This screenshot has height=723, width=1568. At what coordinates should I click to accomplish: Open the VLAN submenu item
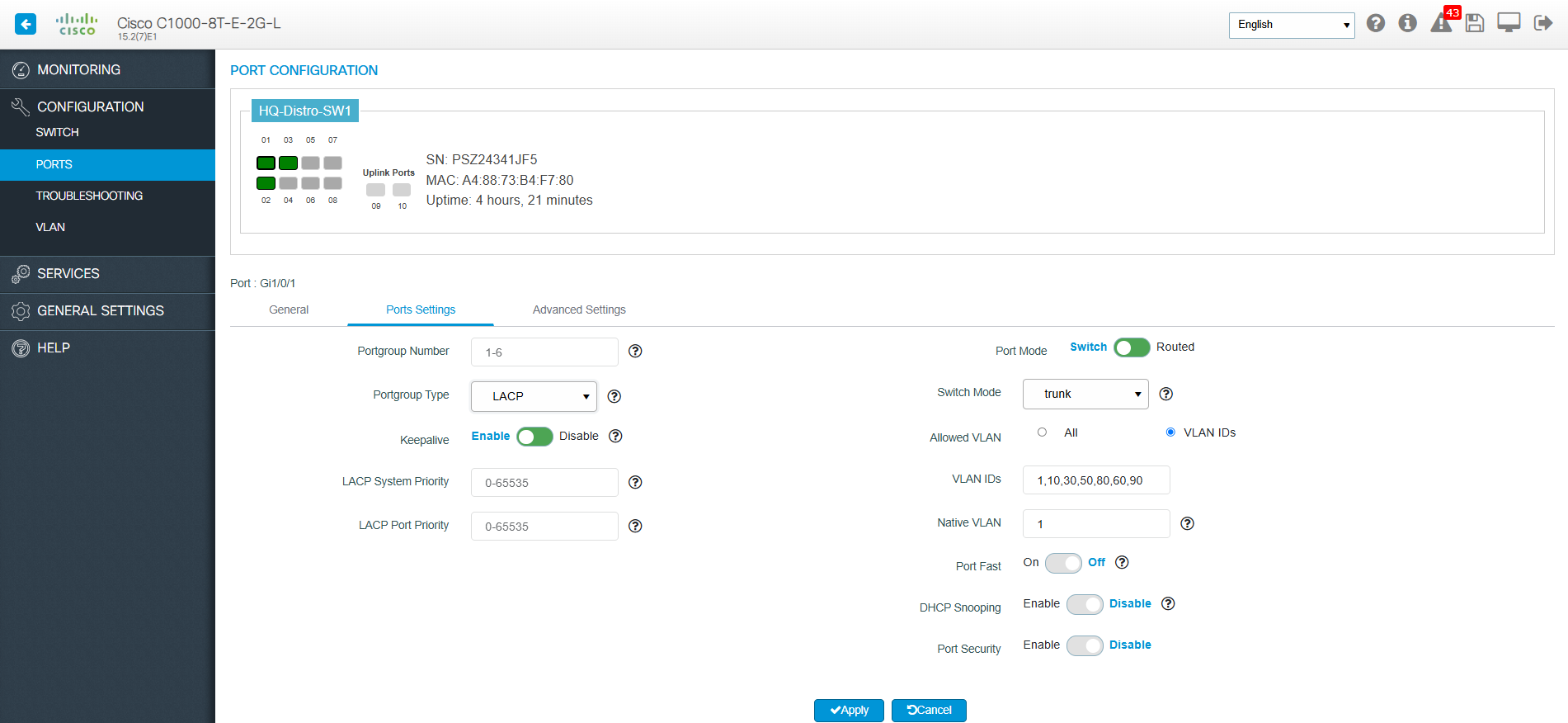[107, 227]
